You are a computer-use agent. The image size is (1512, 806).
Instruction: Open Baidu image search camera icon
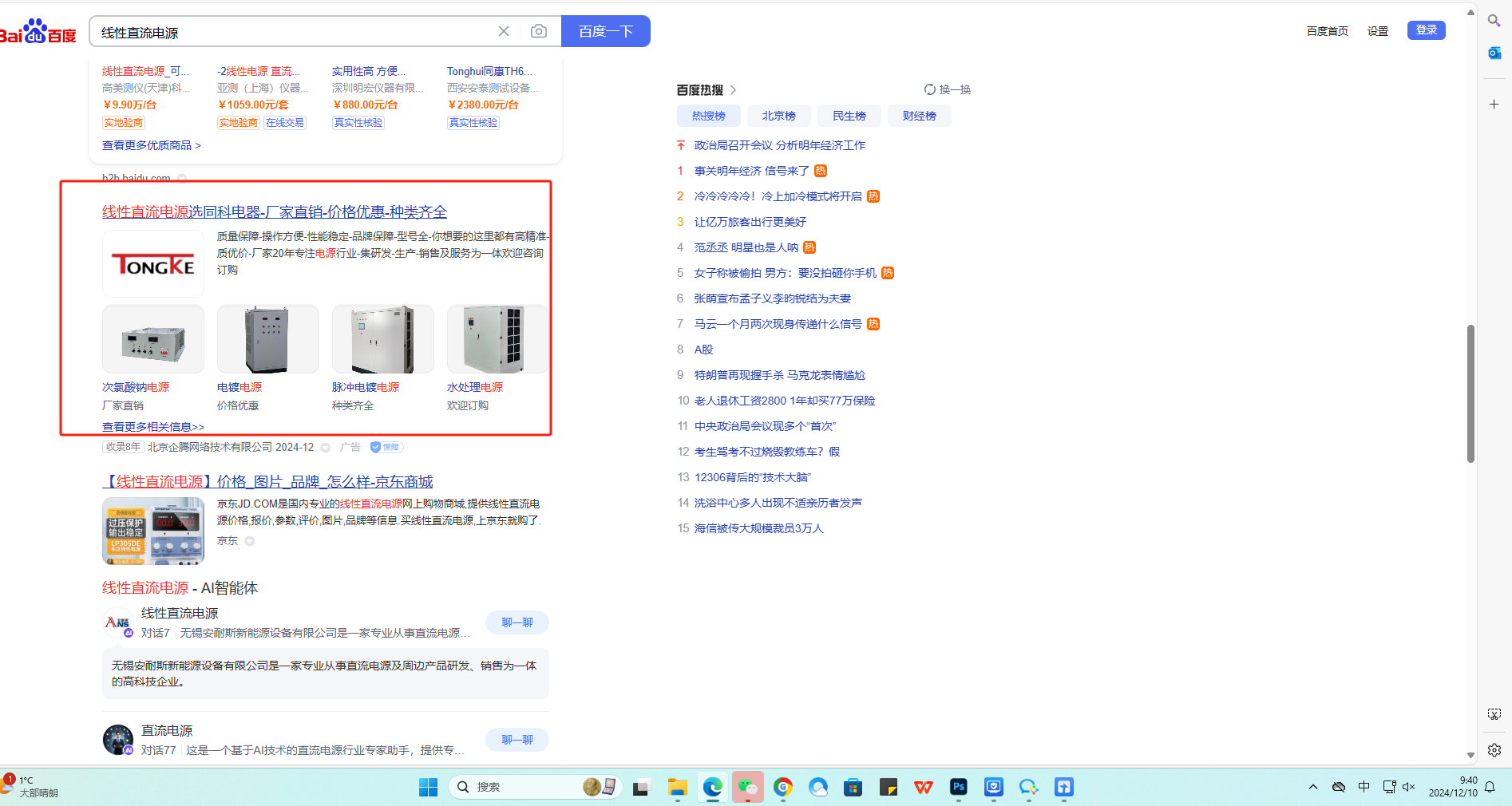pyautogui.click(x=539, y=31)
